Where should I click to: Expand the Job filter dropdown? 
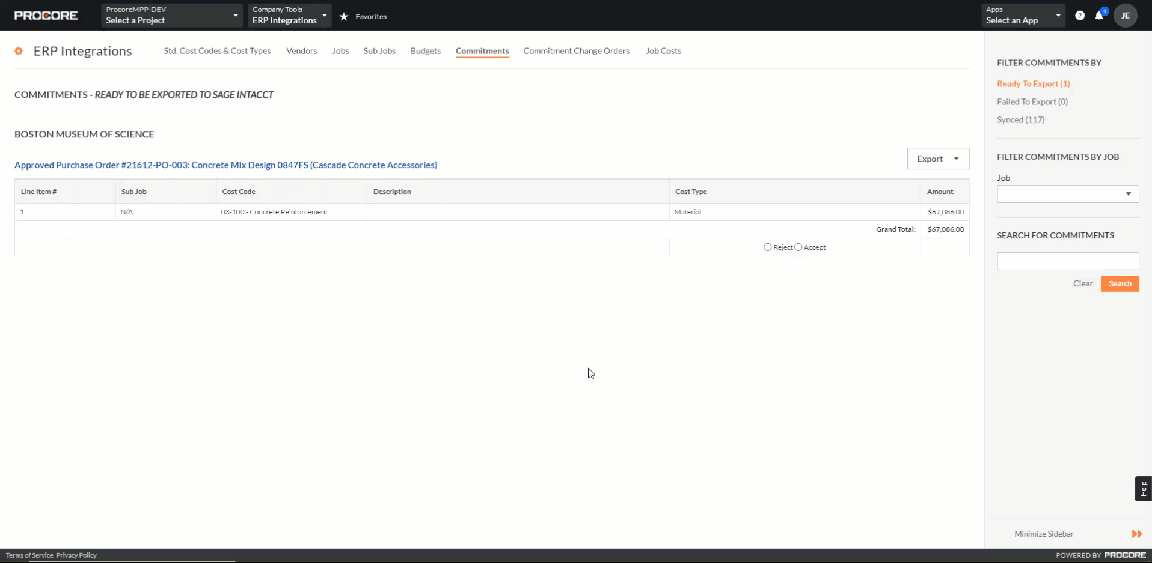[1068, 194]
